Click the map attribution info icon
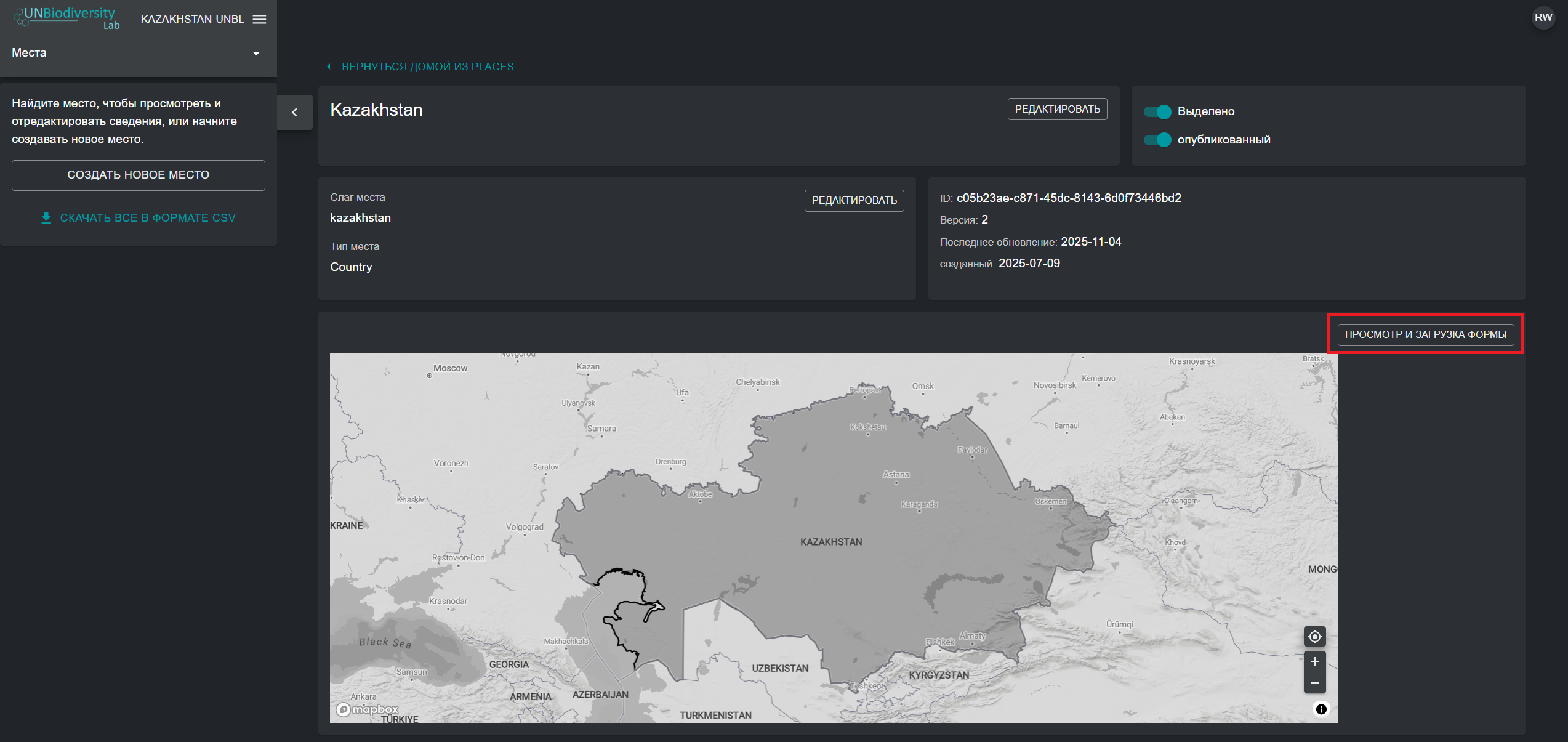Screen dimensions: 1568x742 1321,709
